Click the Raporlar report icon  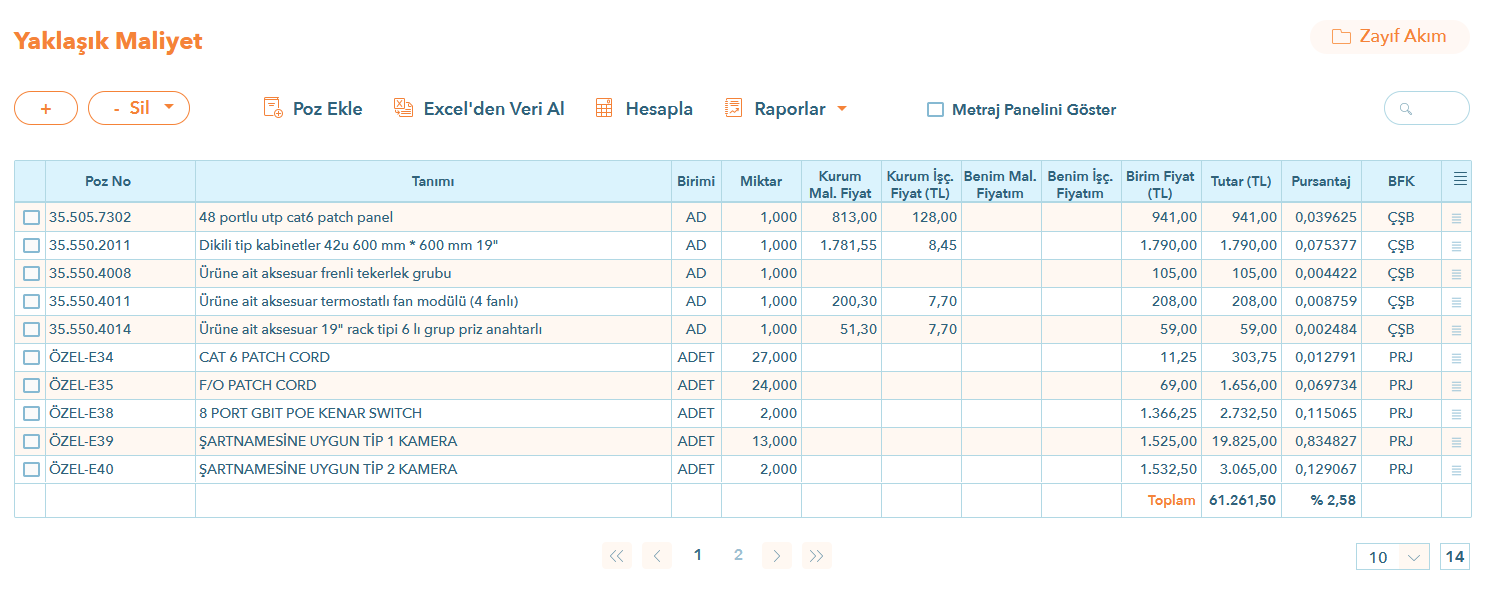pos(734,109)
